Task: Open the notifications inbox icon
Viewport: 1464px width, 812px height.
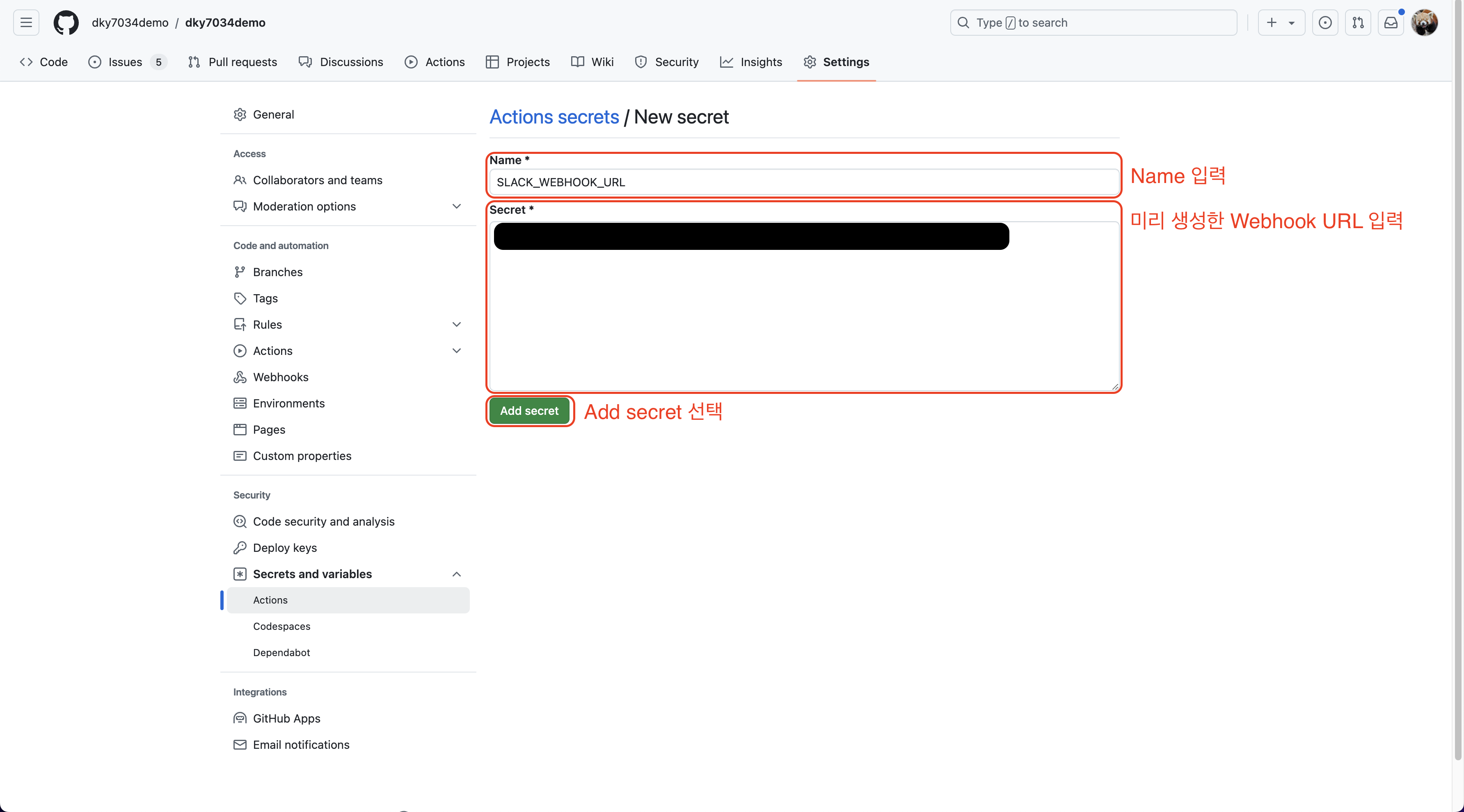Action: tap(1391, 23)
